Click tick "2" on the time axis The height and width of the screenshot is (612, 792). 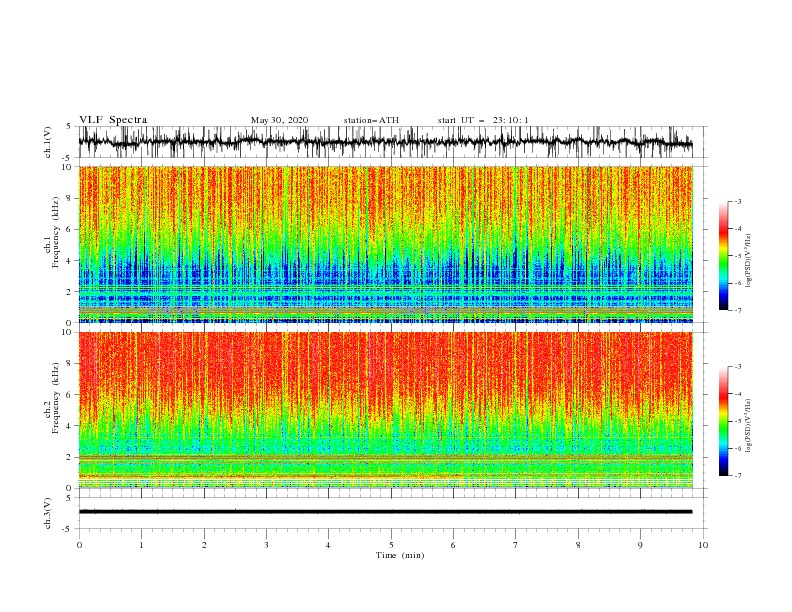coord(204,545)
